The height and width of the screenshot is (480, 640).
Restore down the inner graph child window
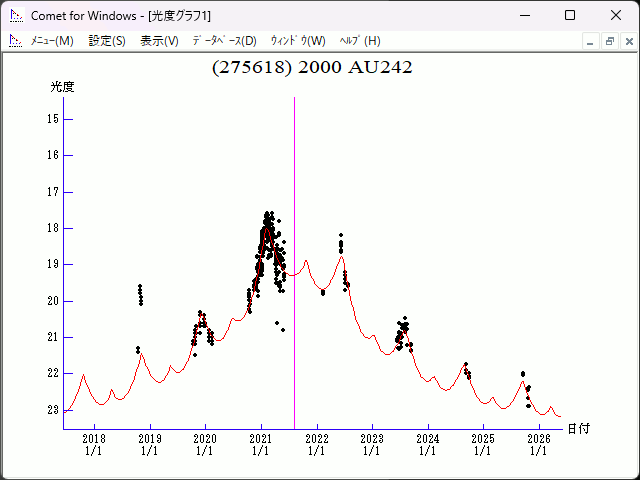pyautogui.click(x=609, y=41)
